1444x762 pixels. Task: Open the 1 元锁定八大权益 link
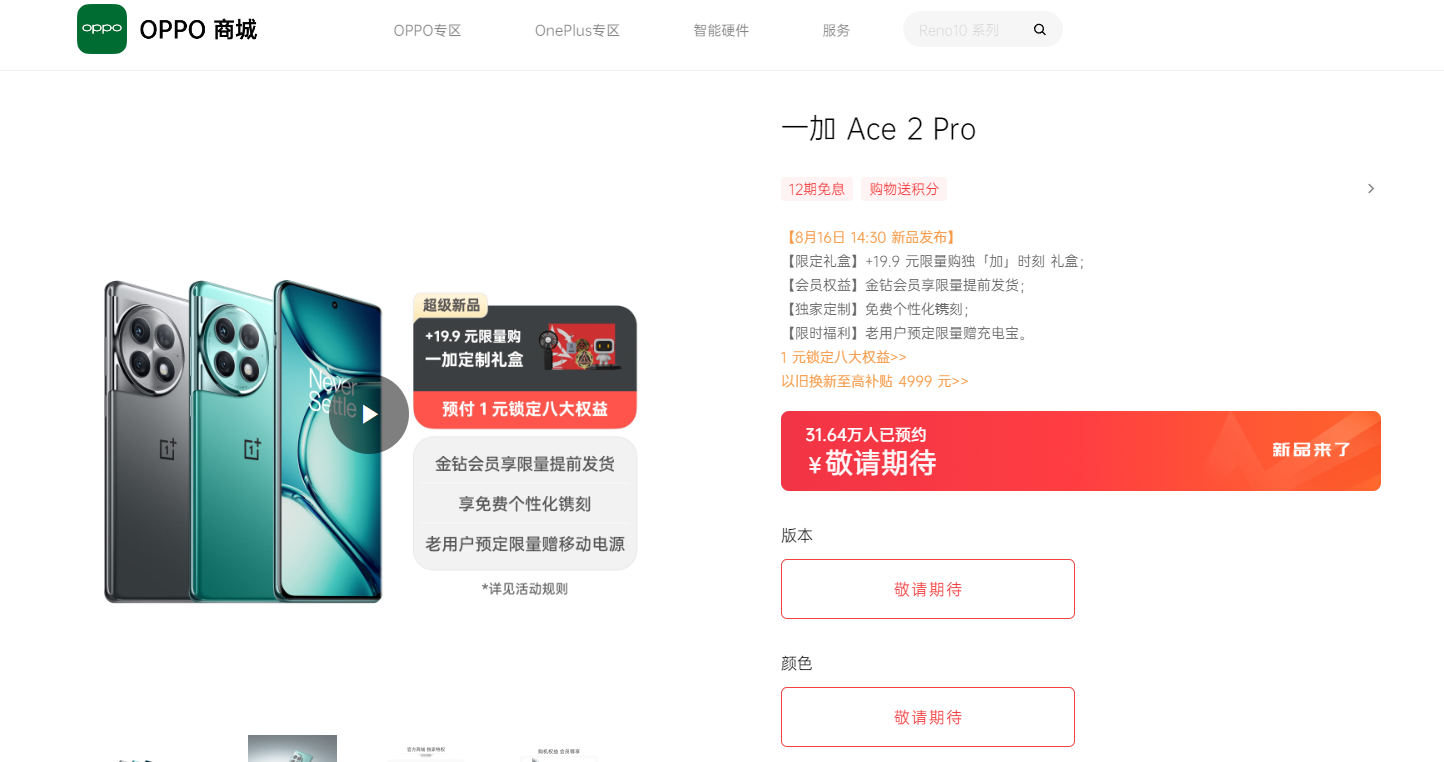click(844, 357)
